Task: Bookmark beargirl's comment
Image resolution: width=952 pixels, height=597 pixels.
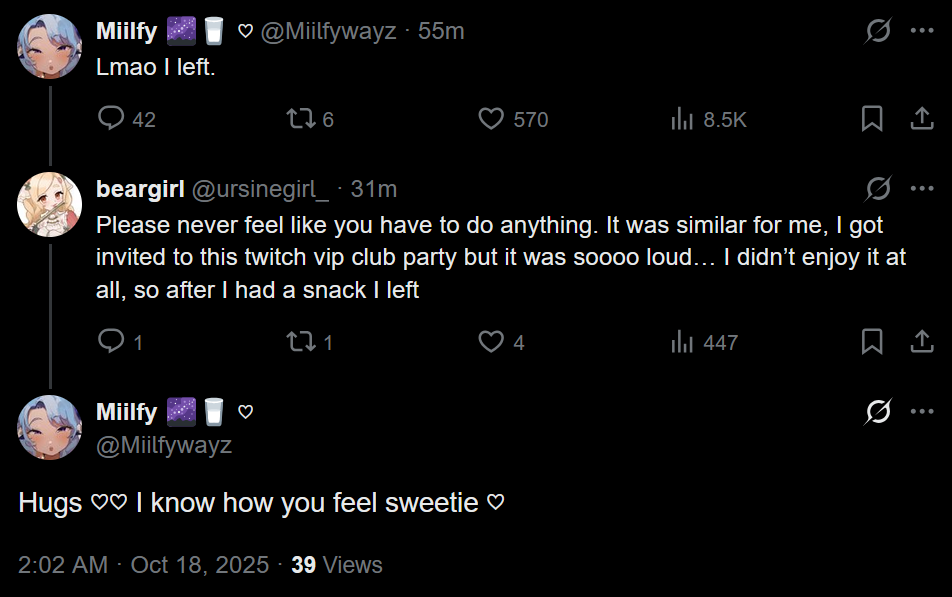Action: (872, 342)
